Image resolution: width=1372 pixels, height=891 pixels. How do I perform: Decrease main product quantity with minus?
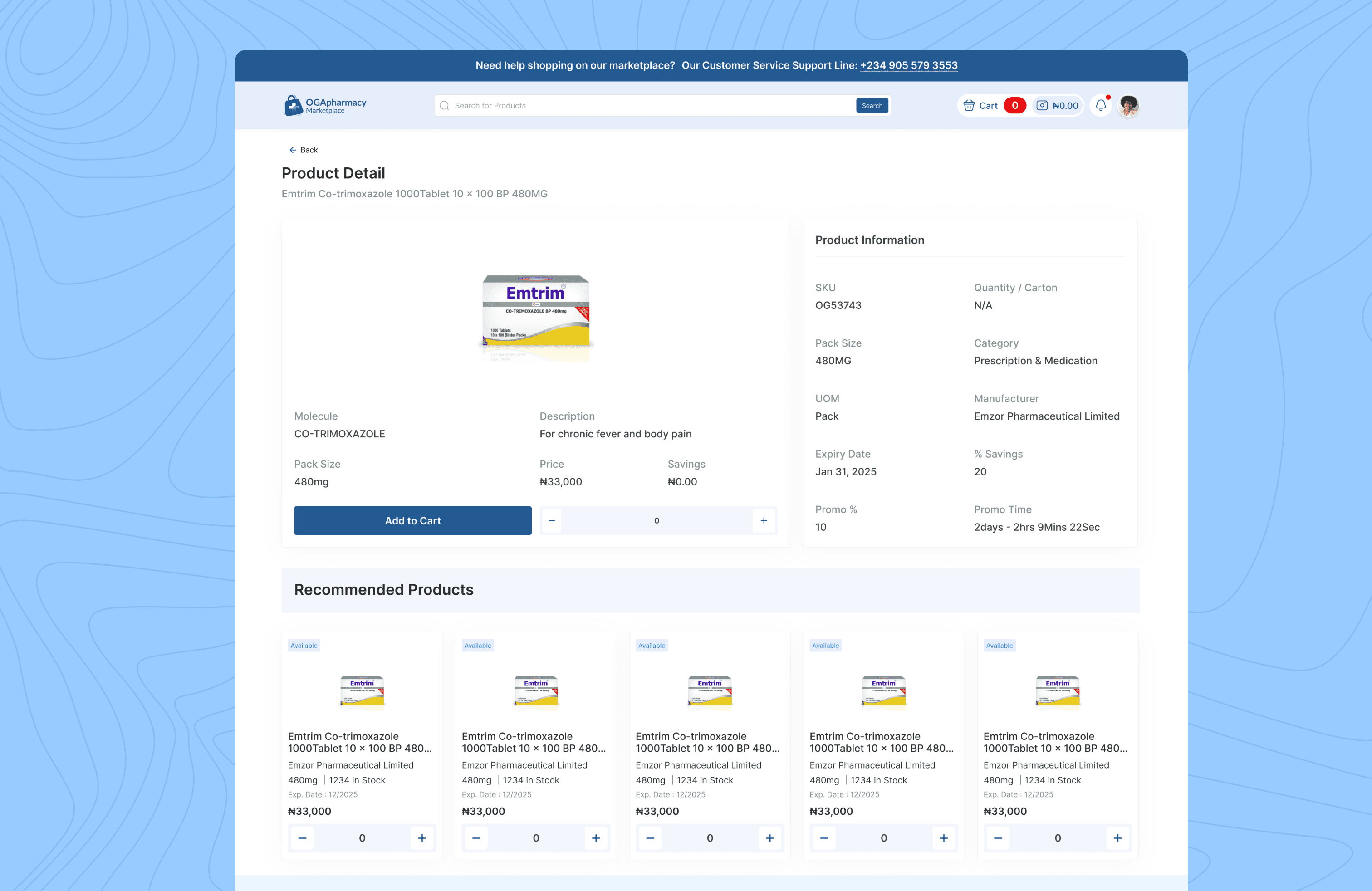point(552,520)
